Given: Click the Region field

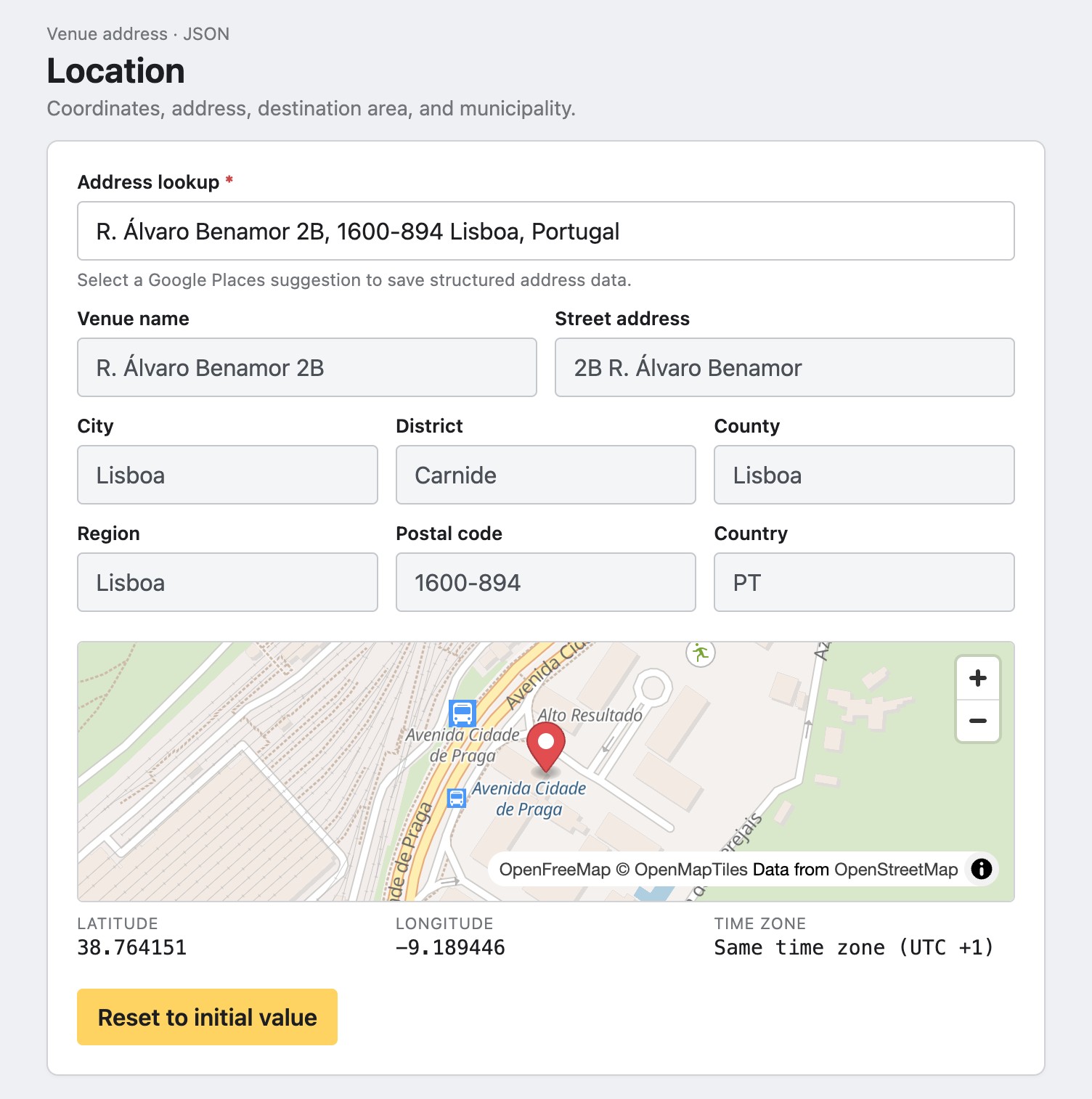Looking at the screenshot, I should (227, 582).
